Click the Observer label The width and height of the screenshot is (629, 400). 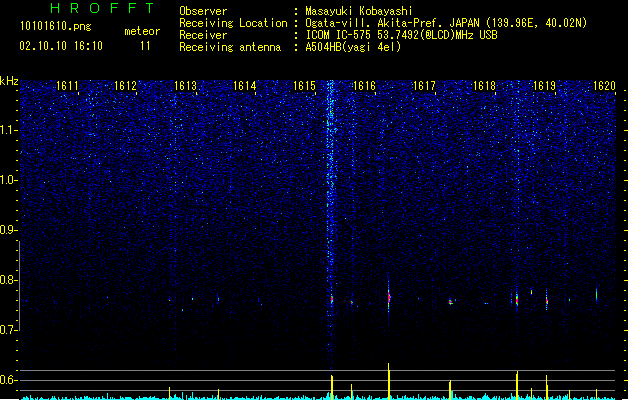click(203, 11)
